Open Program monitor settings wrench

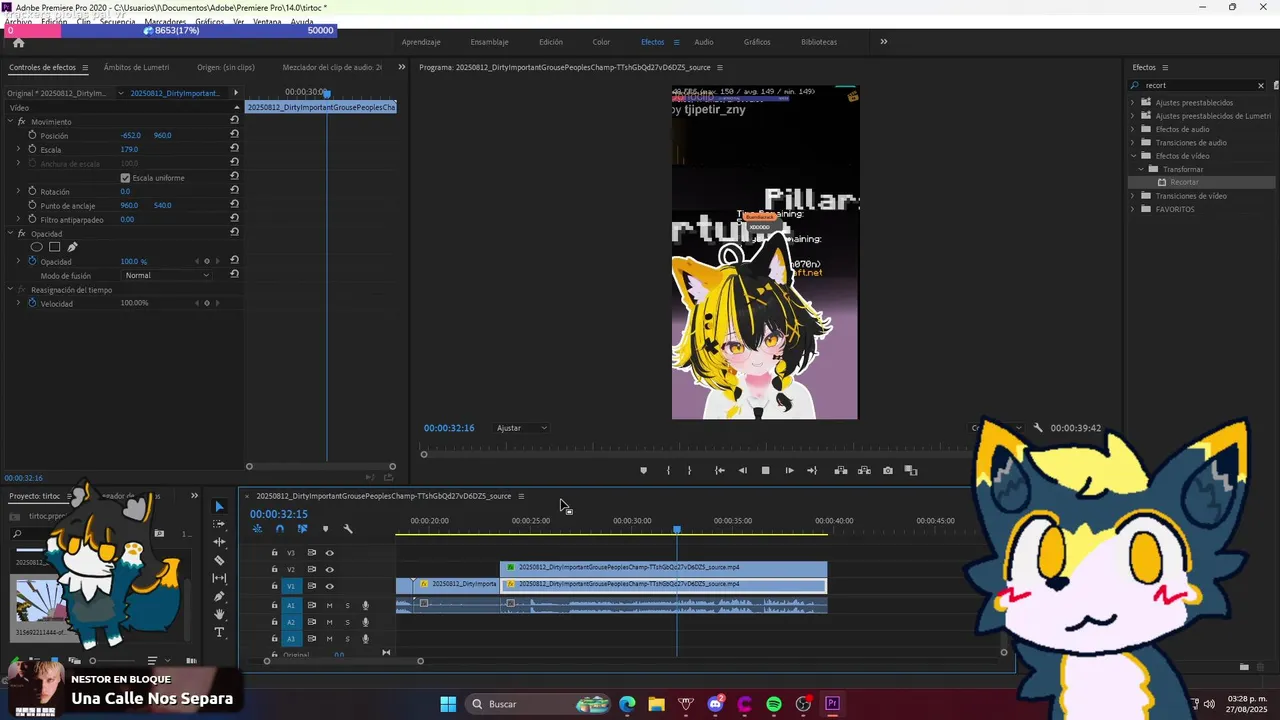point(1038,428)
